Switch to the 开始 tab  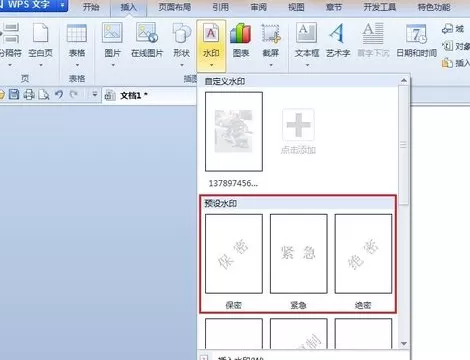pyautogui.click(x=91, y=7)
